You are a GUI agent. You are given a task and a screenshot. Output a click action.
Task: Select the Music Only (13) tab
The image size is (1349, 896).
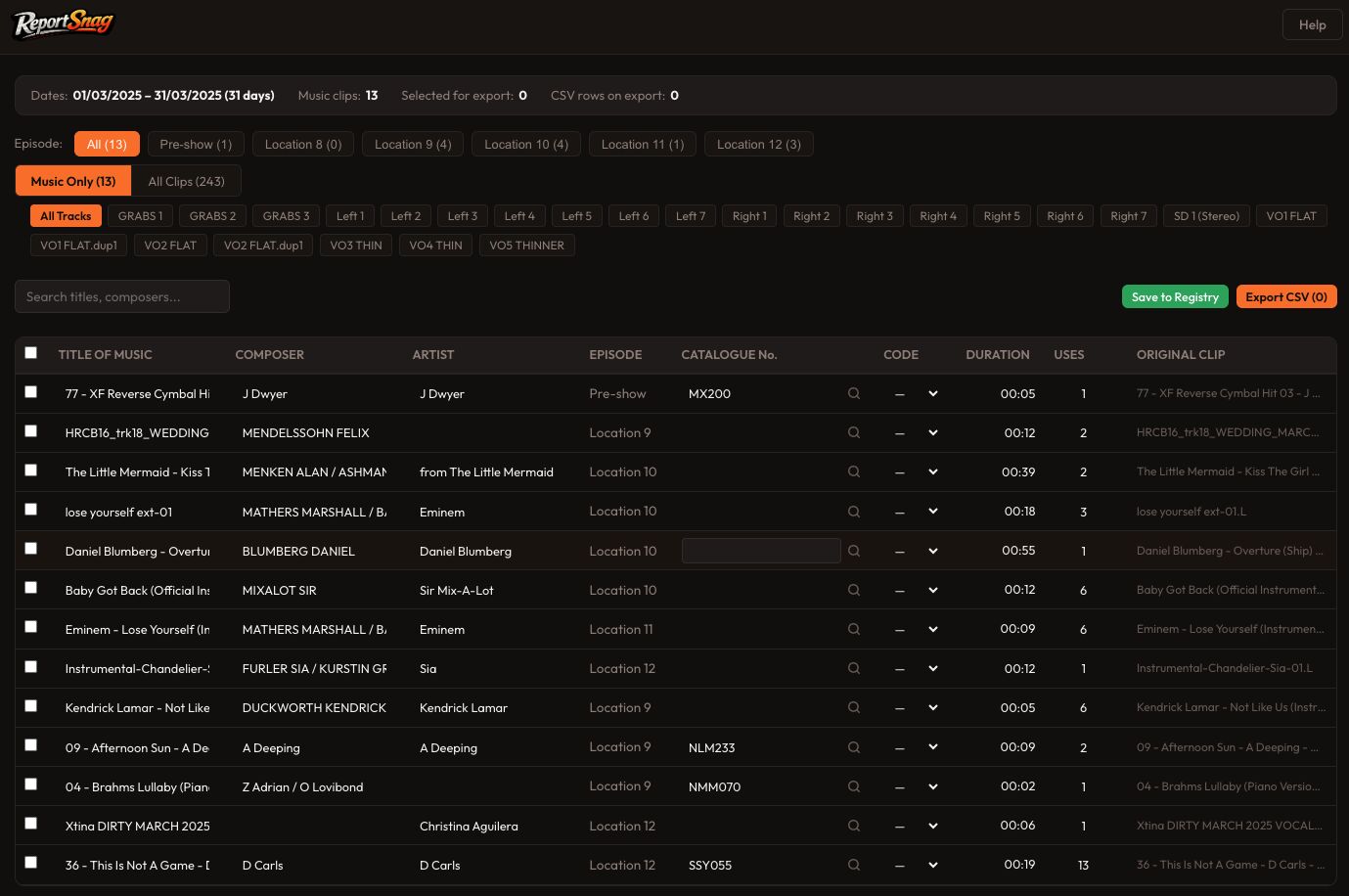pyautogui.click(x=73, y=181)
